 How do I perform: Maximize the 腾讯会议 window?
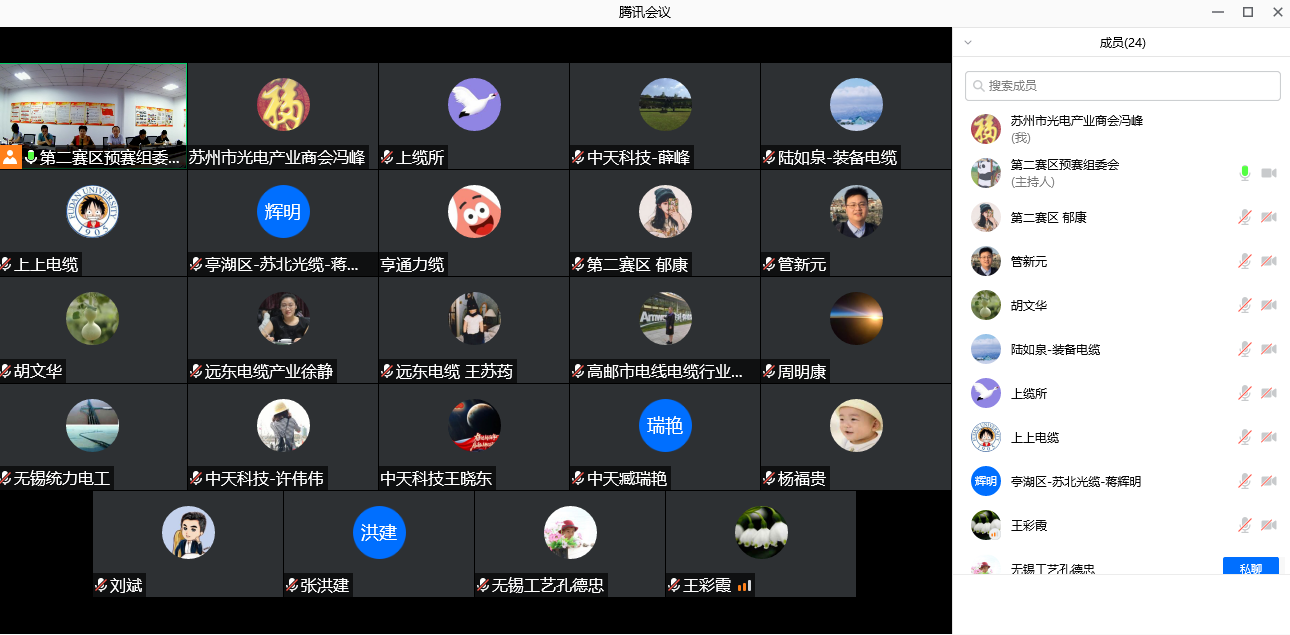[1248, 12]
